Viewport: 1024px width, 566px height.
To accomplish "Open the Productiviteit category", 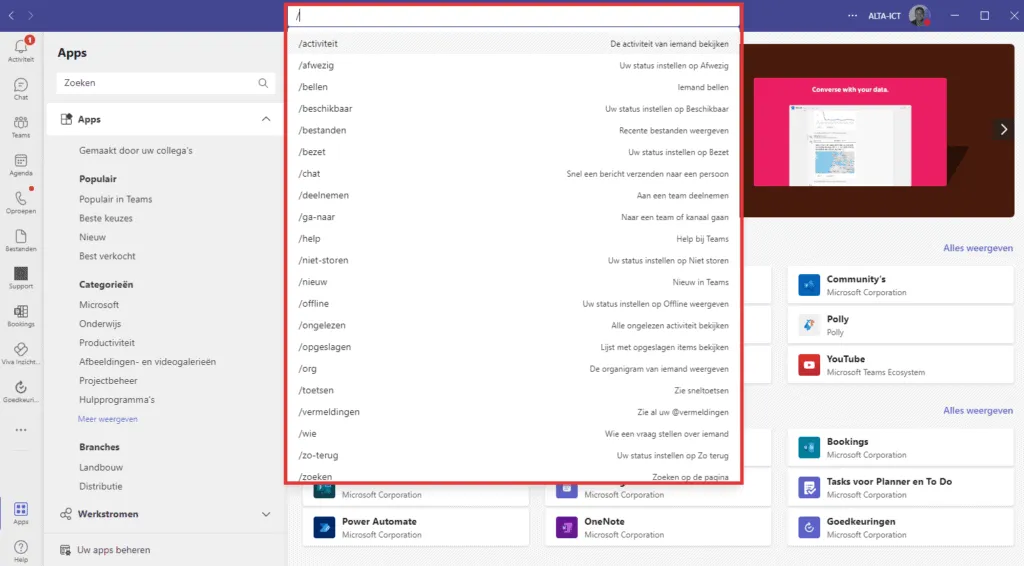I will coord(107,343).
